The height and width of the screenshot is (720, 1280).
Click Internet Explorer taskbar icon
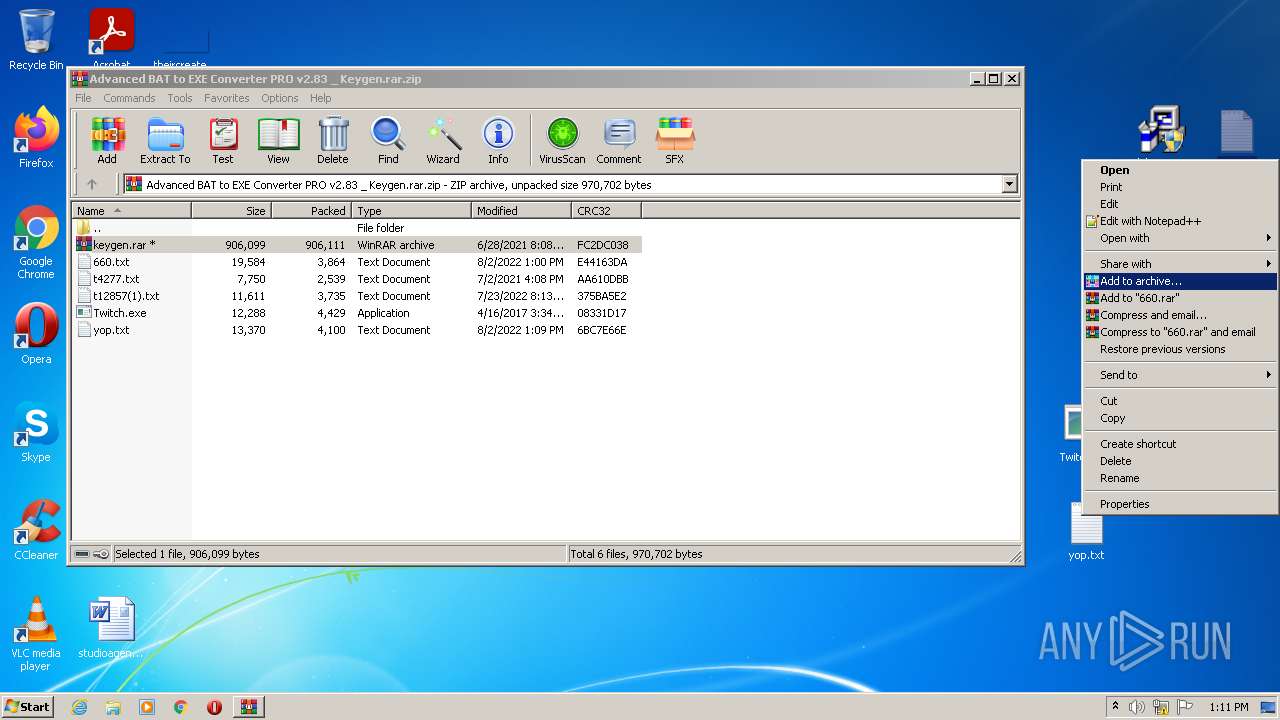(x=79, y=707)
